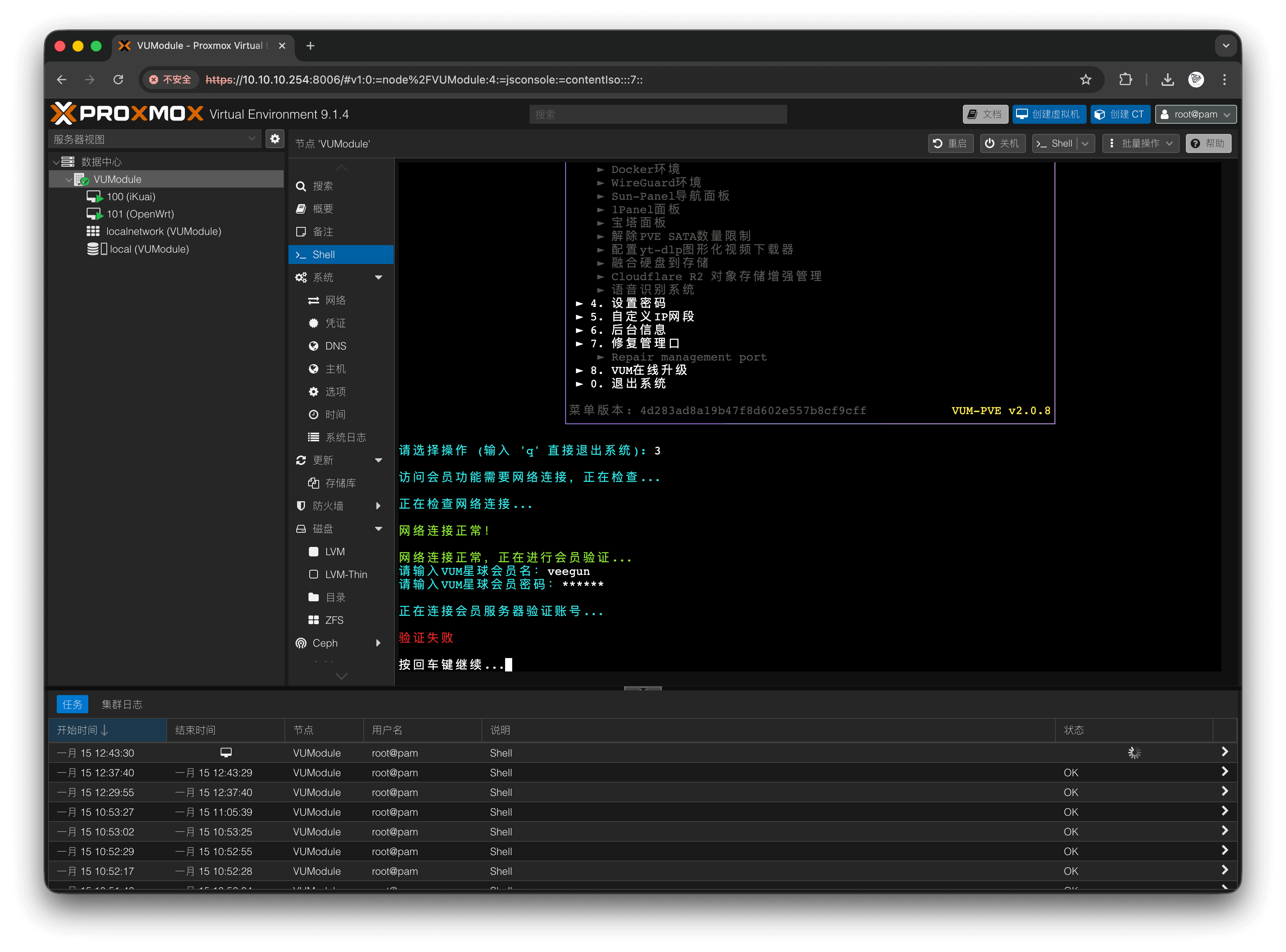Open the DNS settings item
The height and width of the screenshot is (952, 1286).
335,346
